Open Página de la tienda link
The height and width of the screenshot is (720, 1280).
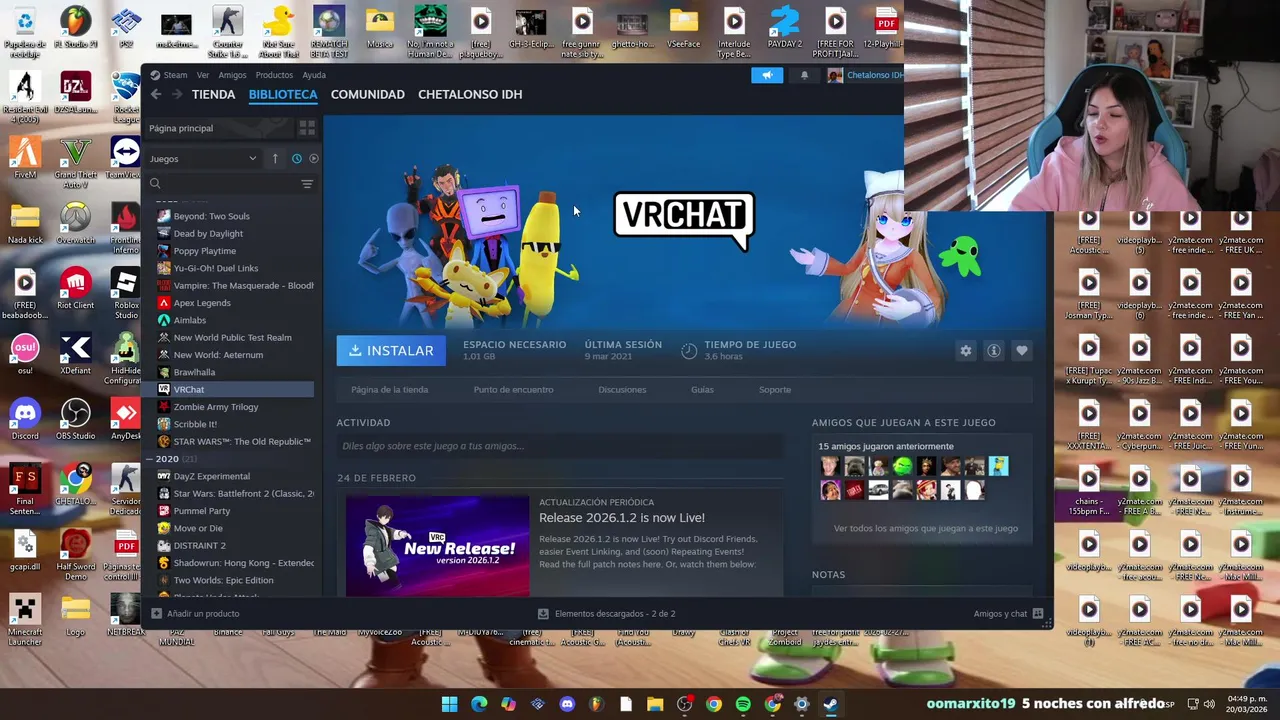pyautogui.click(x=390, y=390)
